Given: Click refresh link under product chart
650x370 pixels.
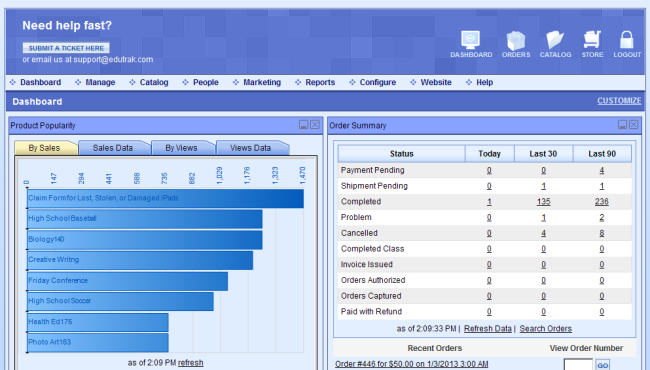Looking at the screenshot, I should pos(190,363).
